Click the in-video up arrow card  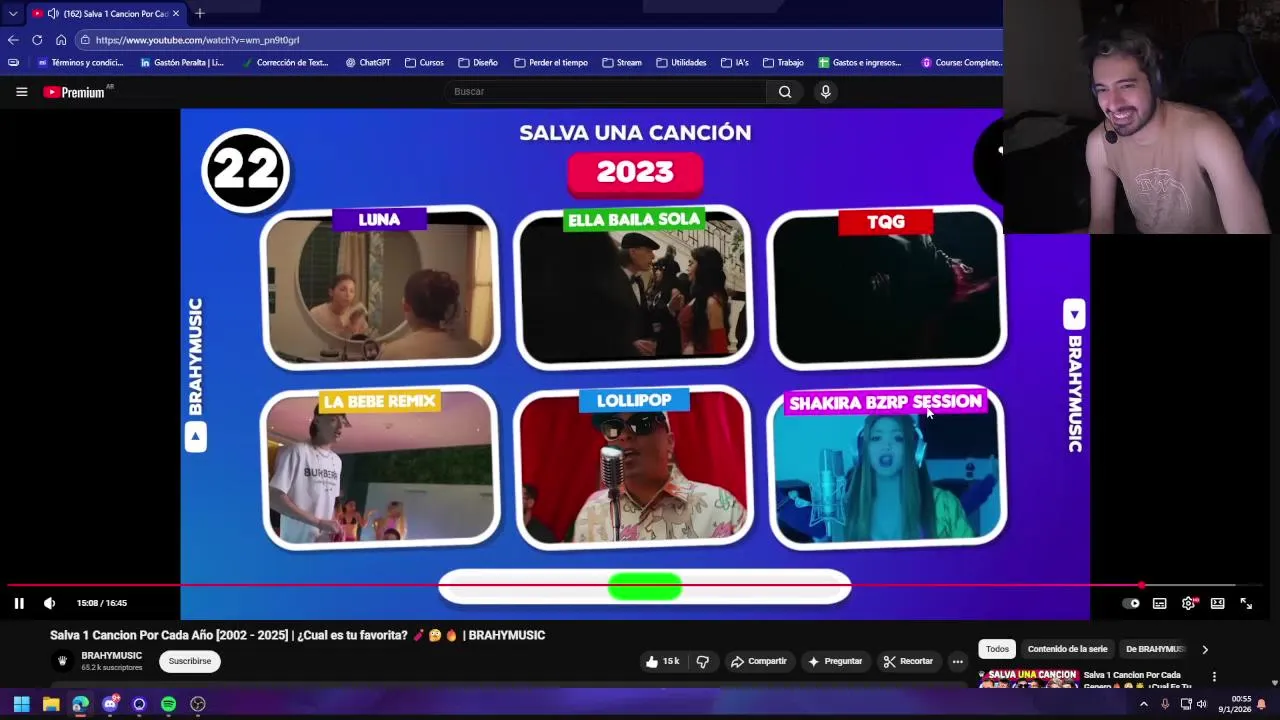click(x=195, y=437)
